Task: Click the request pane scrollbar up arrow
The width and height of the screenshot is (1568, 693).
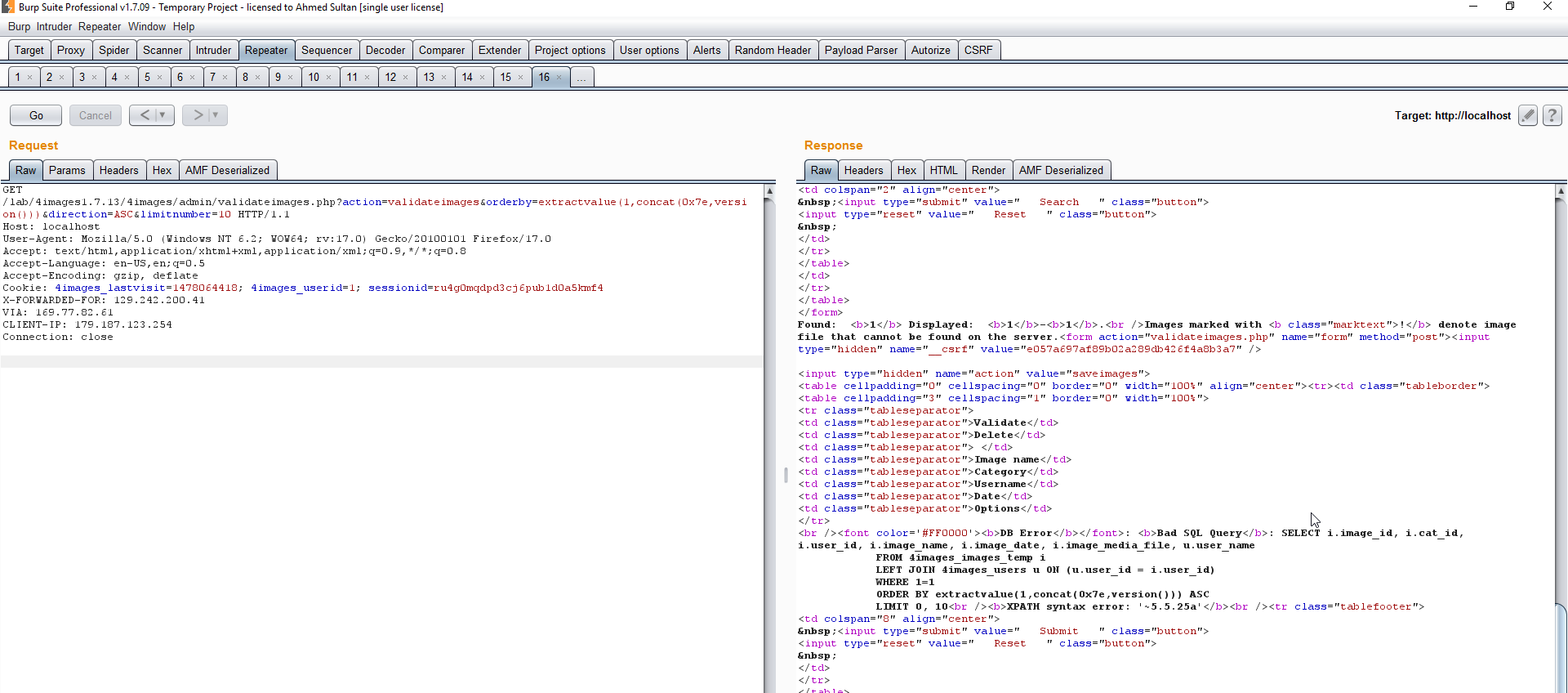Action: pos(769,190)
